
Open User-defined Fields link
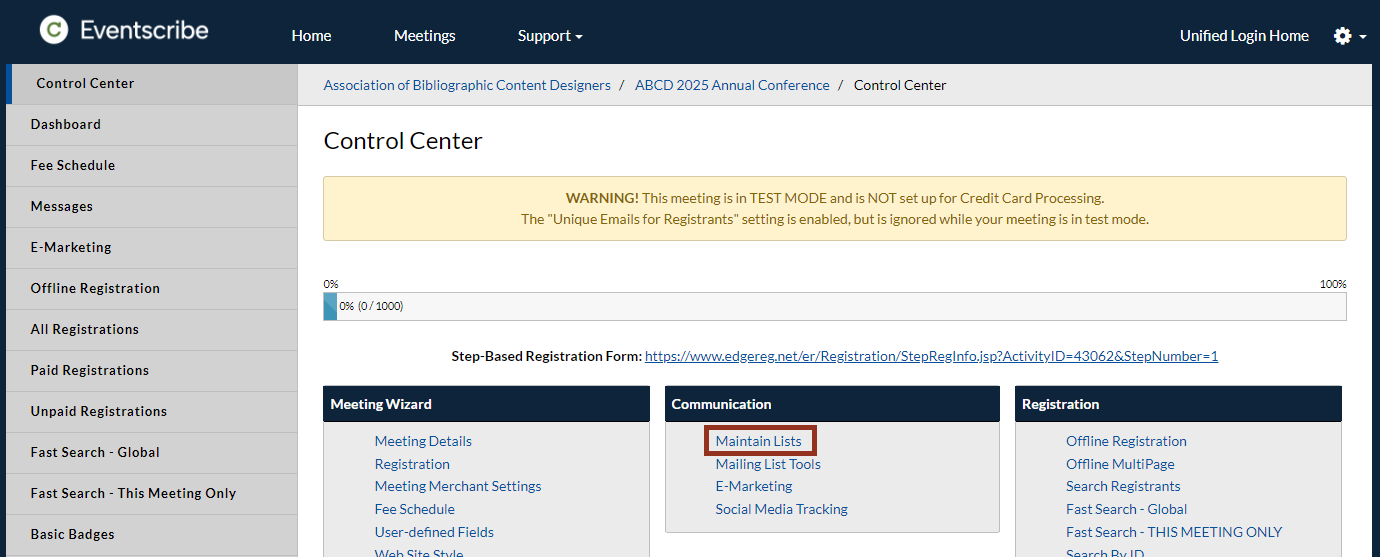click(434, 532)
